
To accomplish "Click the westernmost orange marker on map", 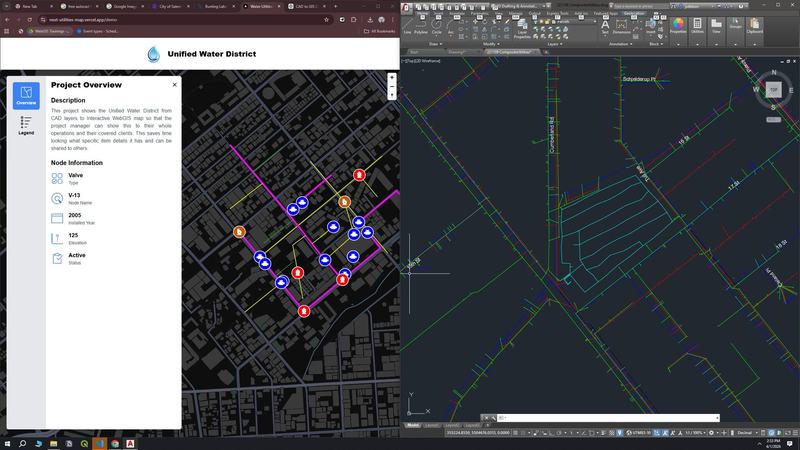I will (239, 232).
